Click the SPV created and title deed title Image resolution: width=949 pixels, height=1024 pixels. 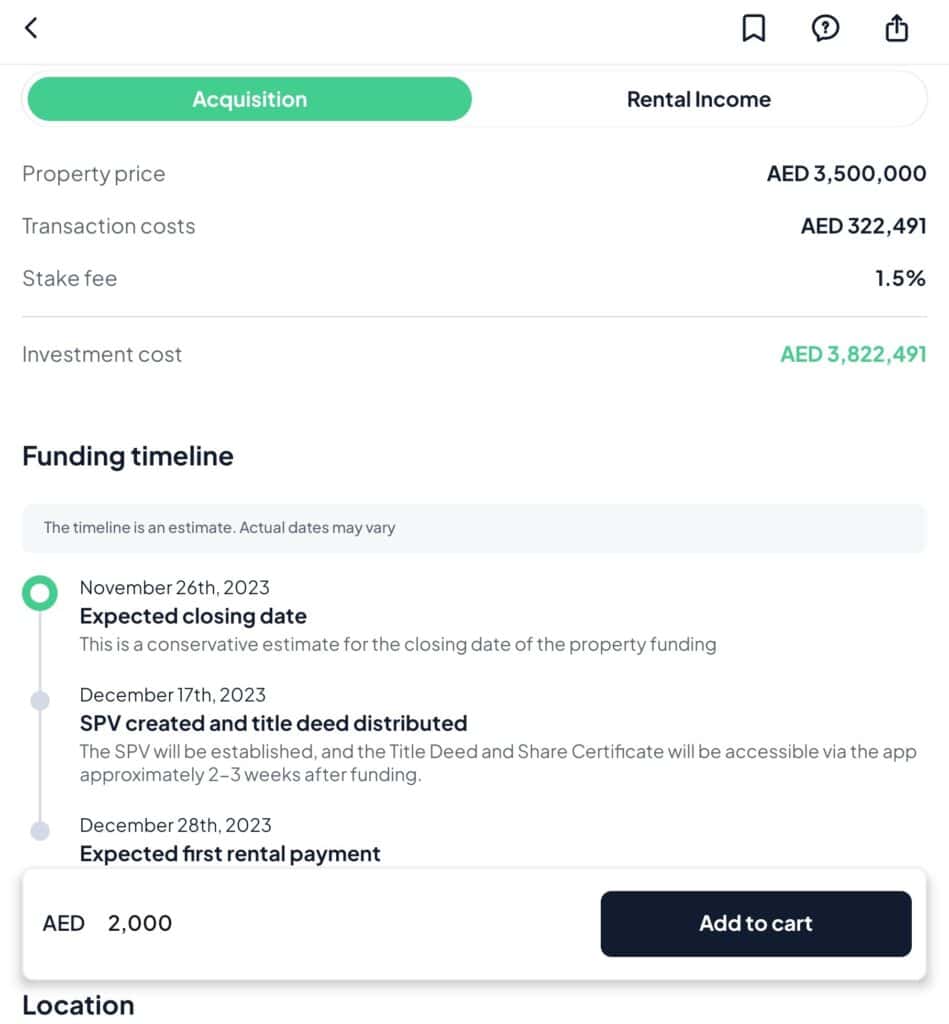(273, 723)
